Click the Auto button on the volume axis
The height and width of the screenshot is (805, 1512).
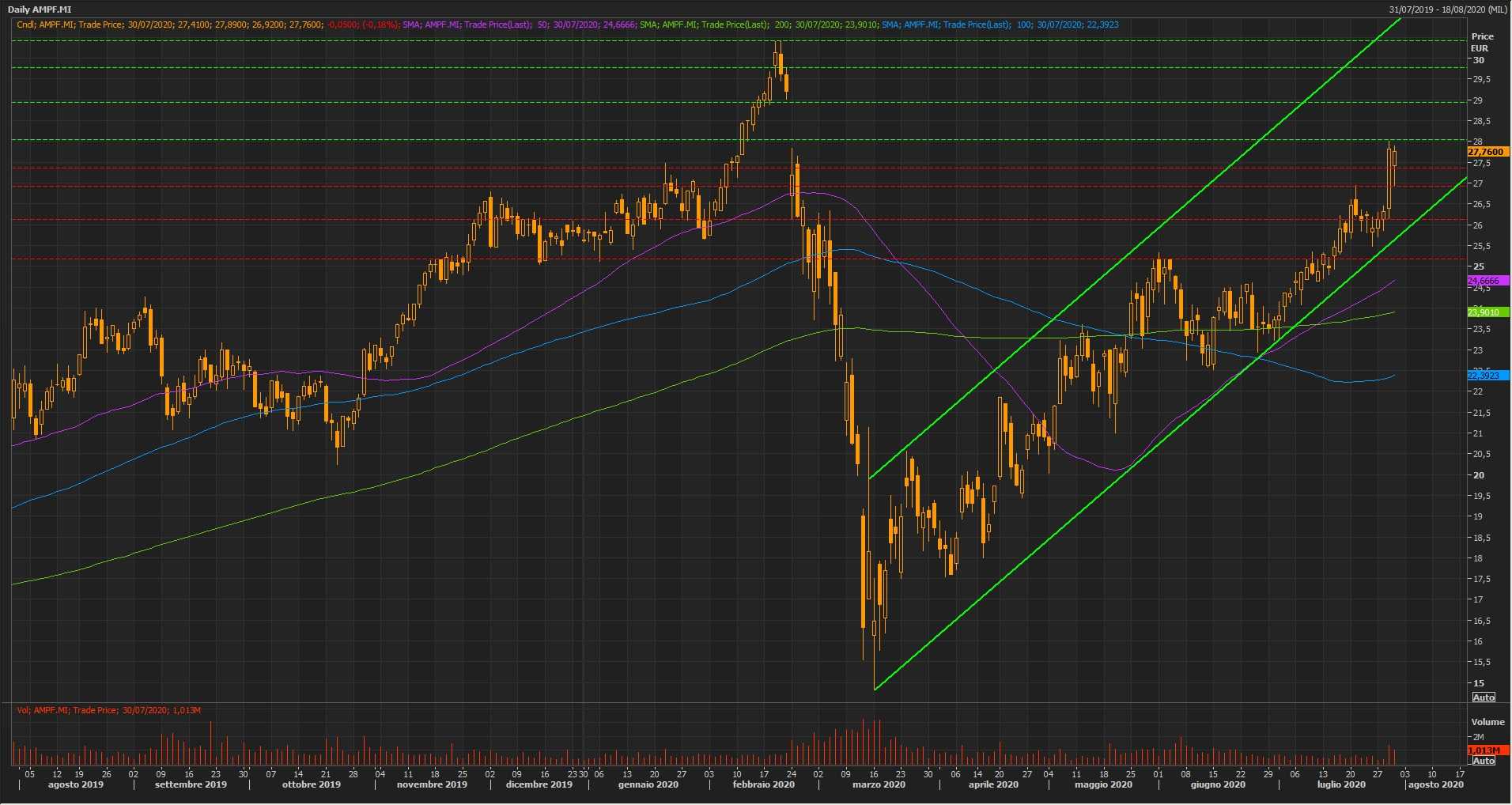pos(1484,761)
